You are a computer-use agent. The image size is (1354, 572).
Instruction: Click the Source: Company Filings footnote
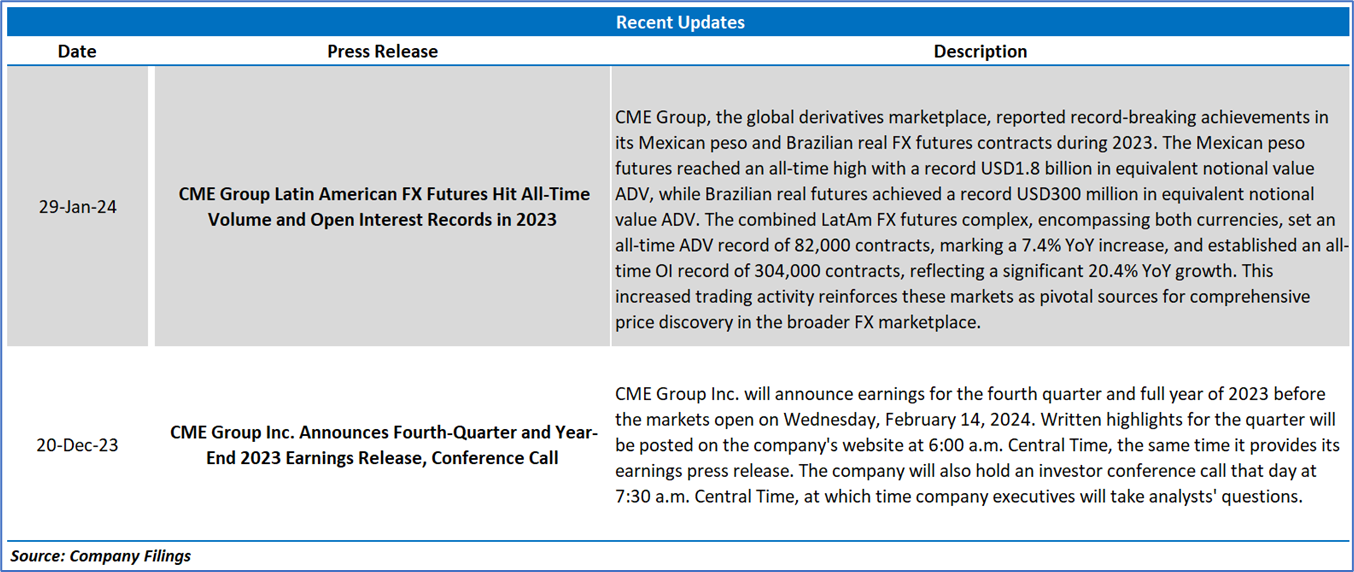[x=101, y=556]
